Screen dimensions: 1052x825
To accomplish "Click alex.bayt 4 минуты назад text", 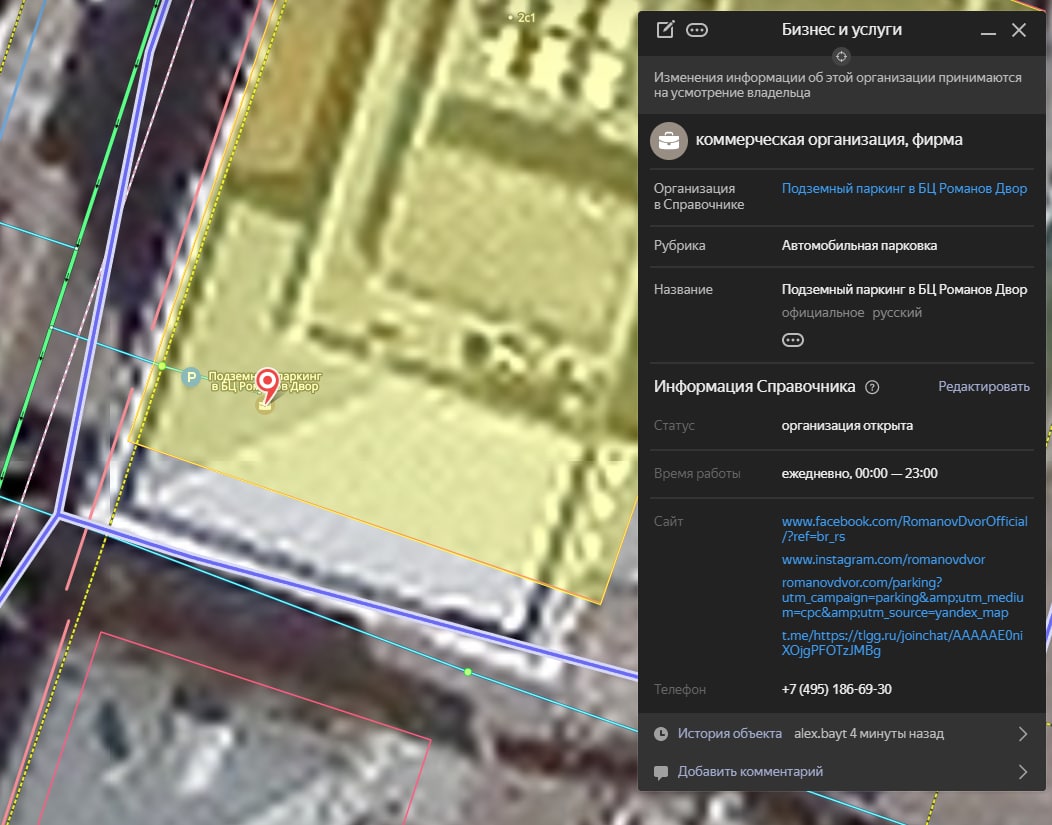I will 869,734.
